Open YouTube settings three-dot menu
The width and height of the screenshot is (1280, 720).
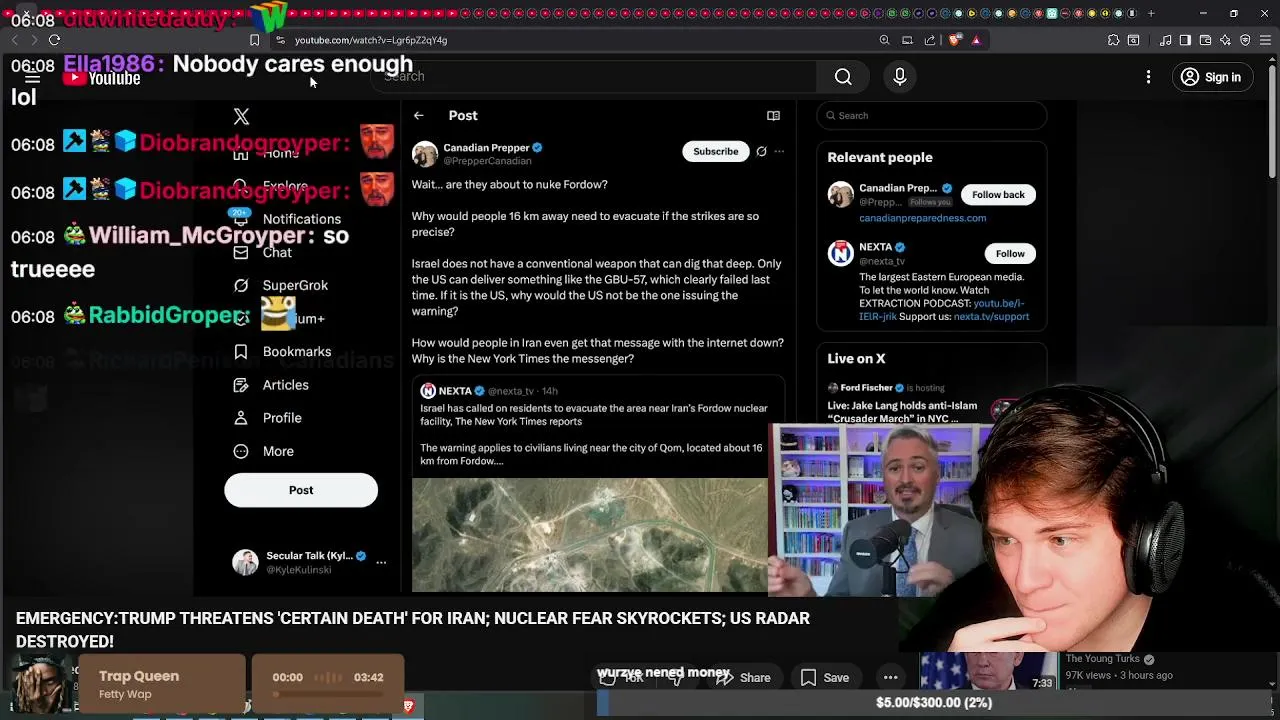click(x=1148, y=77)
